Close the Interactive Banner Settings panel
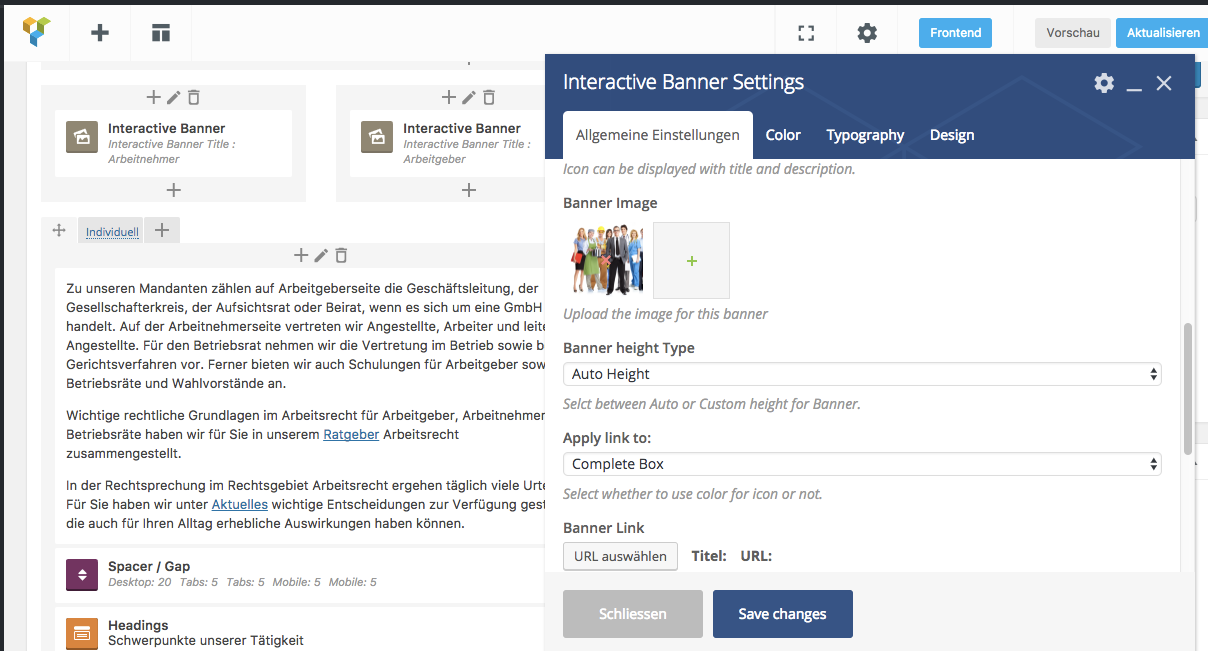 point(1164,83)
